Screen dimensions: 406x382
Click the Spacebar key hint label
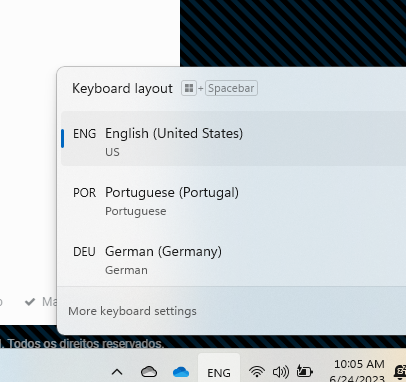tap(231, 88)
